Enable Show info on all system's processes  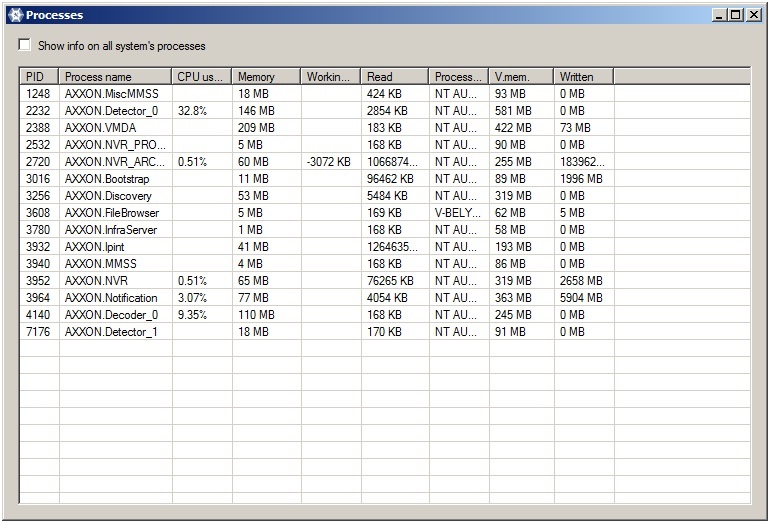pos(24,45)
